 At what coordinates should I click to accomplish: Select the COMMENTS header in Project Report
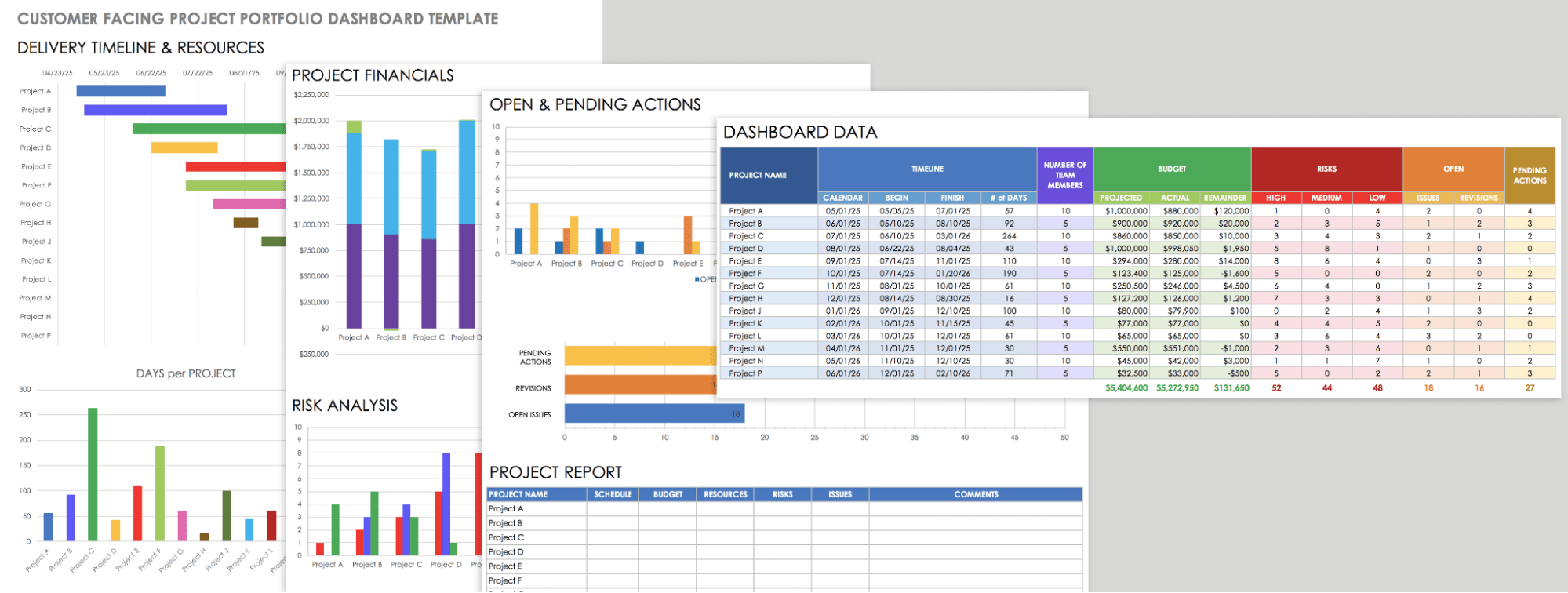pos(976,494)
